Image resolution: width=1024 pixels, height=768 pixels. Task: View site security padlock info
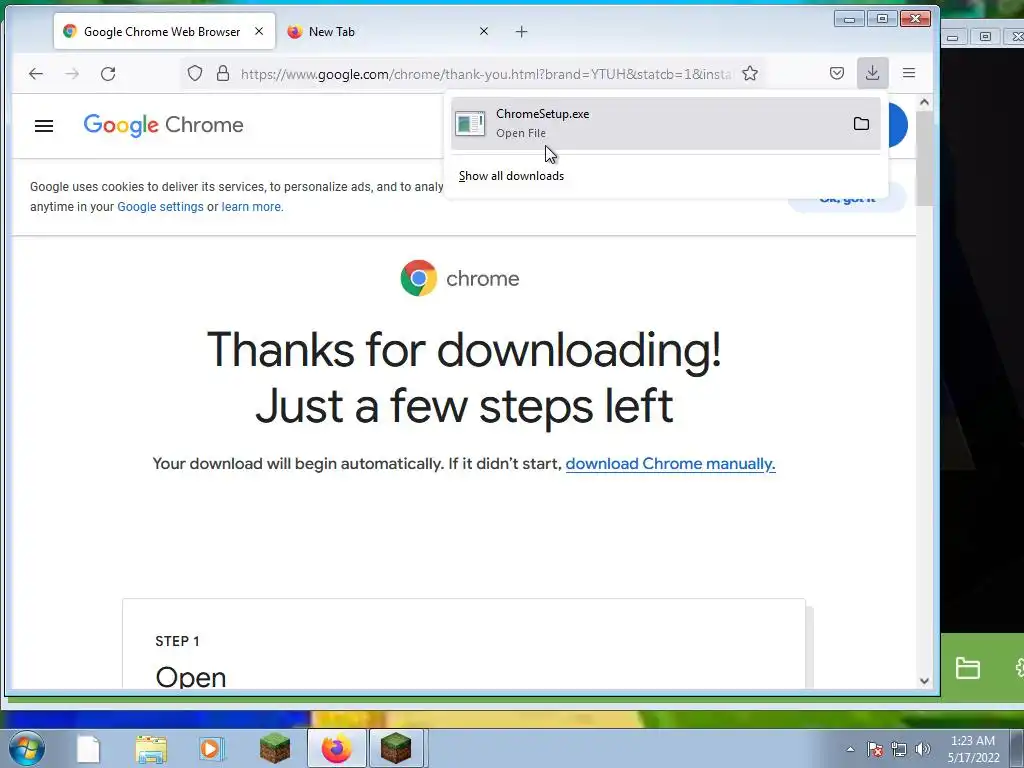click(223, 73)
